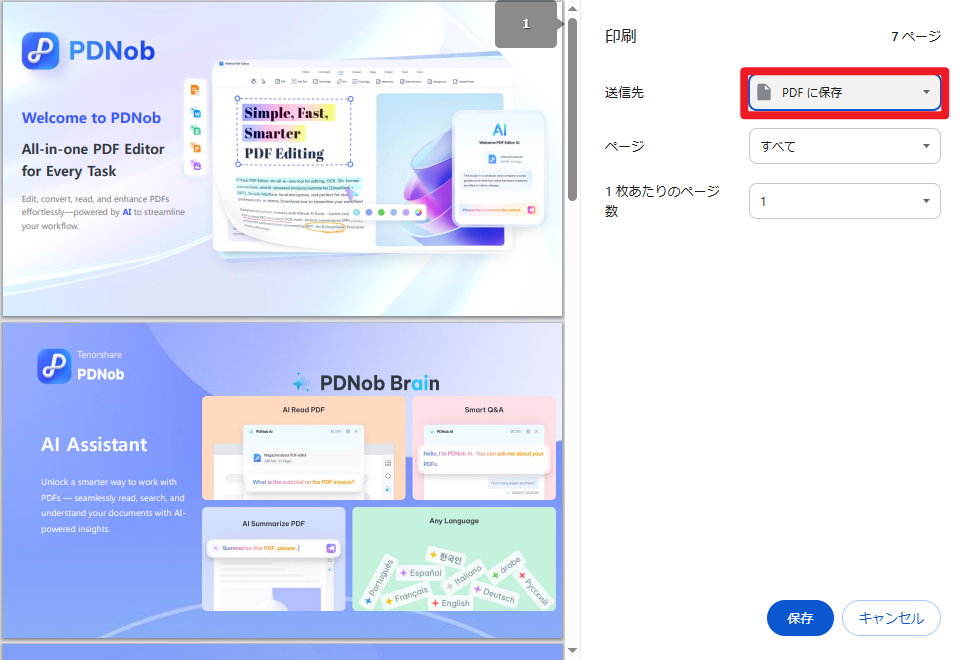Image resolution: width=963 pixels, height=660 pixels.
Task: Click the 7 ページ page count text
Action: 916,37
